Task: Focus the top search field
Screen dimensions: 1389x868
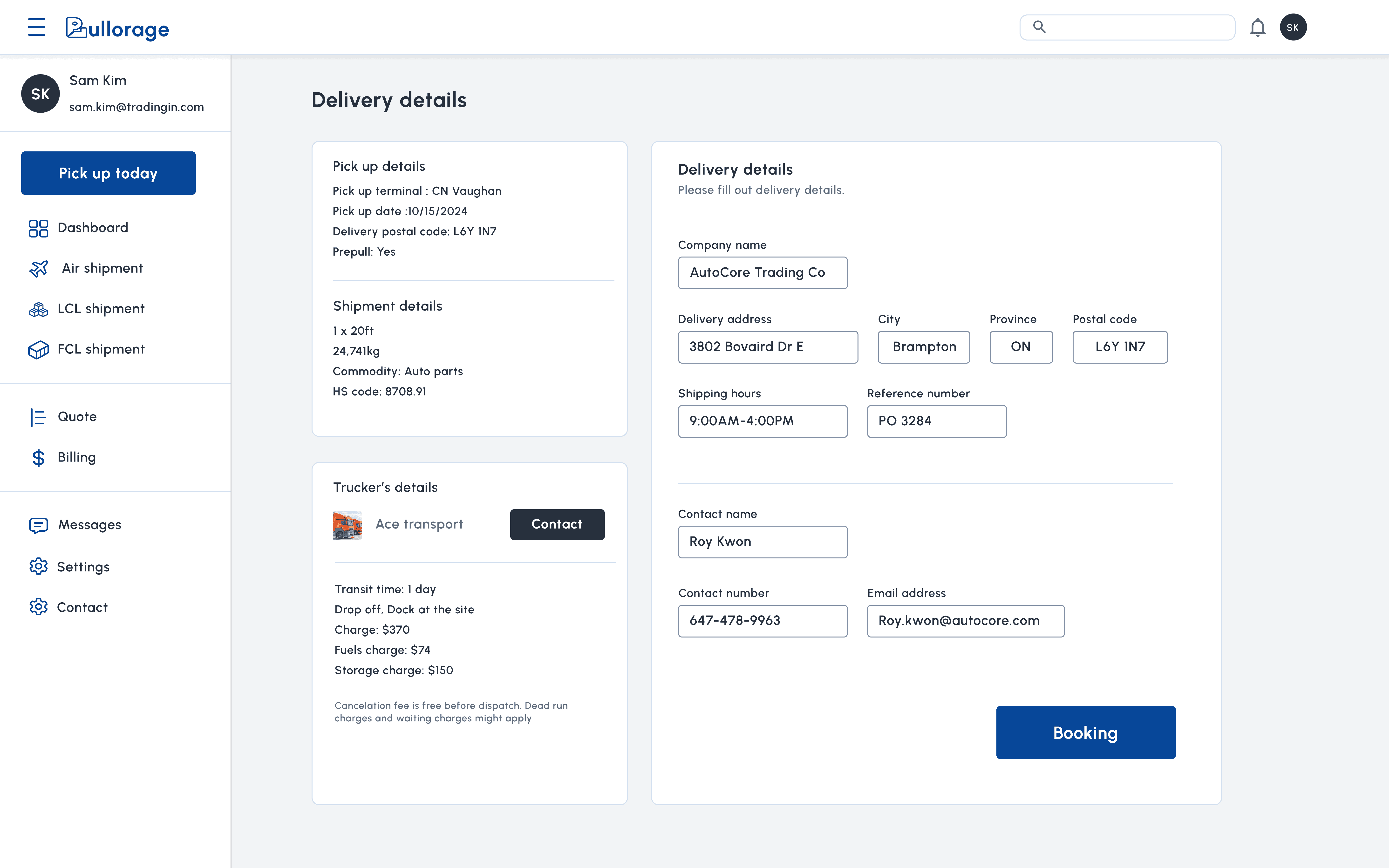Action: point(1137,27)
